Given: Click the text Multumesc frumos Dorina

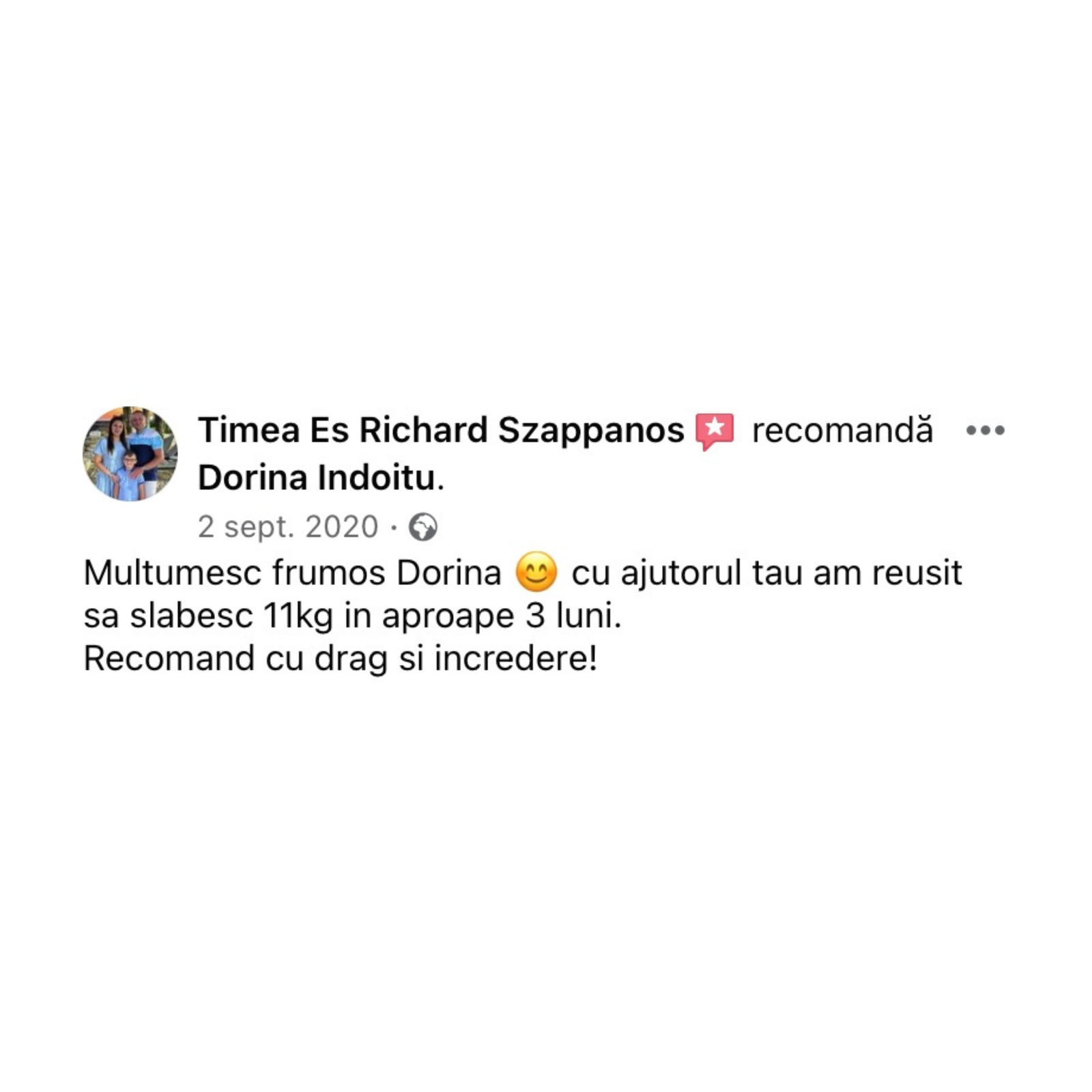Looking at the screenshot, I should (292, 573).
